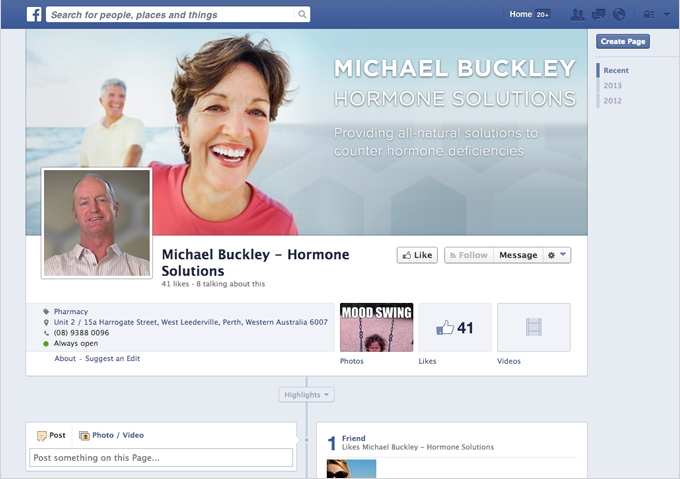Image resolution: width=680 pixels, height=479 pixels.
Task: Click the Likes label link
Action: pos(427,361)
